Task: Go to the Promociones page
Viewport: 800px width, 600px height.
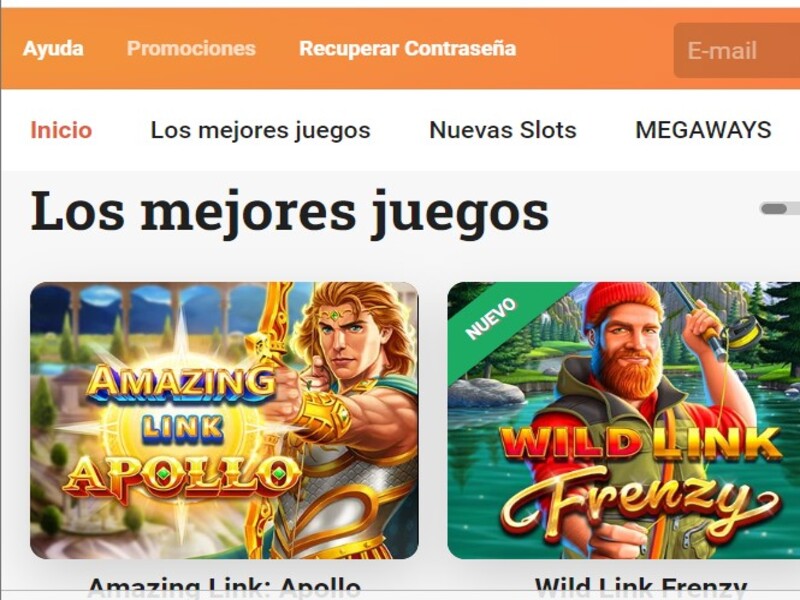Action: [x=191, y=49]
